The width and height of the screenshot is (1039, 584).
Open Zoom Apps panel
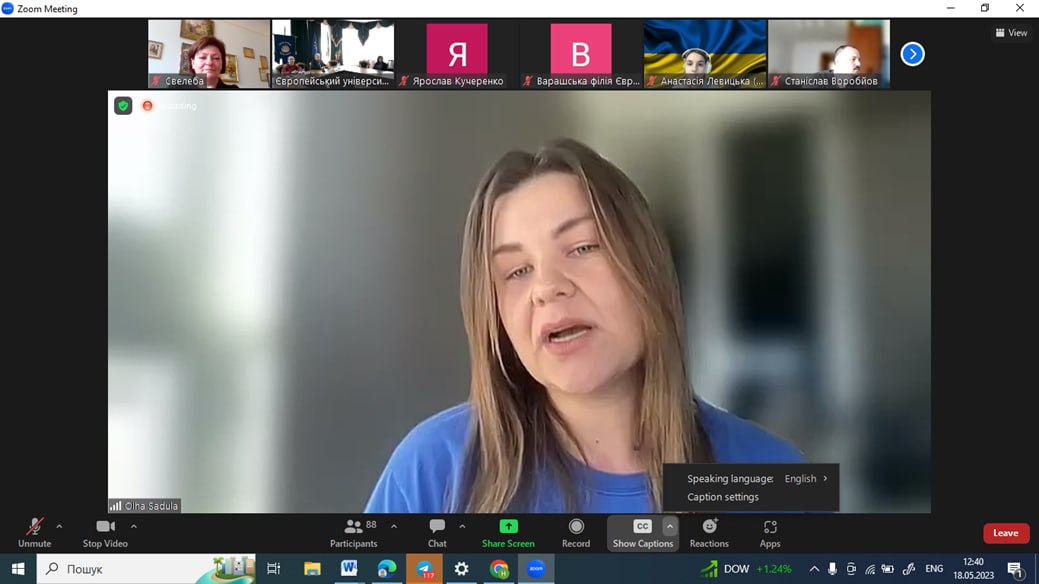pos(770,533)
